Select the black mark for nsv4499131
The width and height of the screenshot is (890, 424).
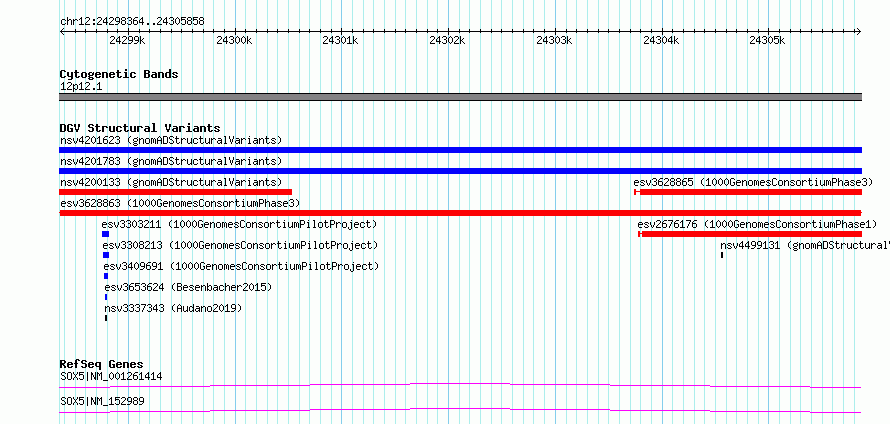(x=722, y=255)
